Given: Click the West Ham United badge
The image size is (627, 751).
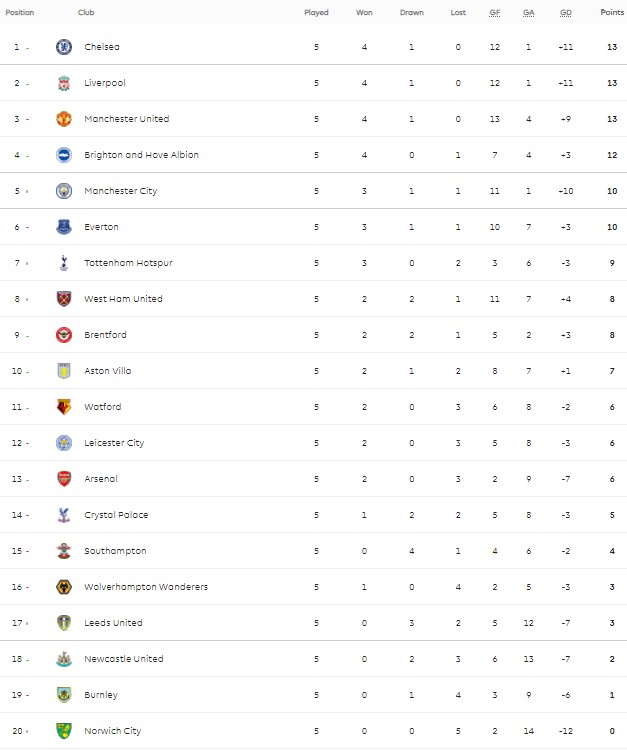Looking at the screenshot, I should point(64,299).
